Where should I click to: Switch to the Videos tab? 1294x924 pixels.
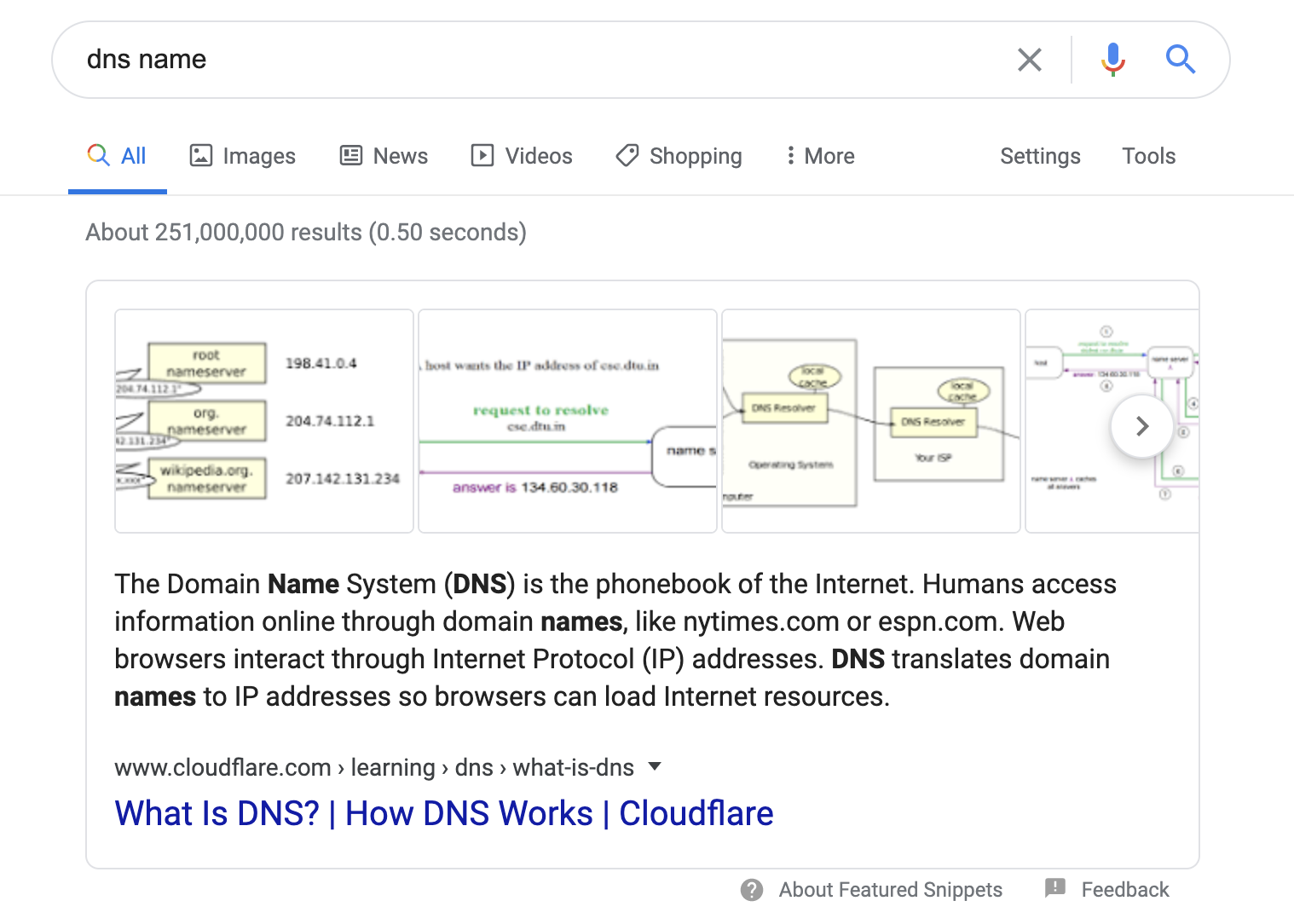point(522,156)
